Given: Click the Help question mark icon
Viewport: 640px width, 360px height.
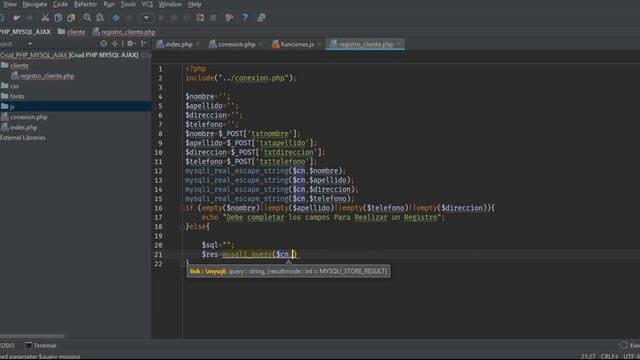Looking at the screenshot, I should click(245, 18).
